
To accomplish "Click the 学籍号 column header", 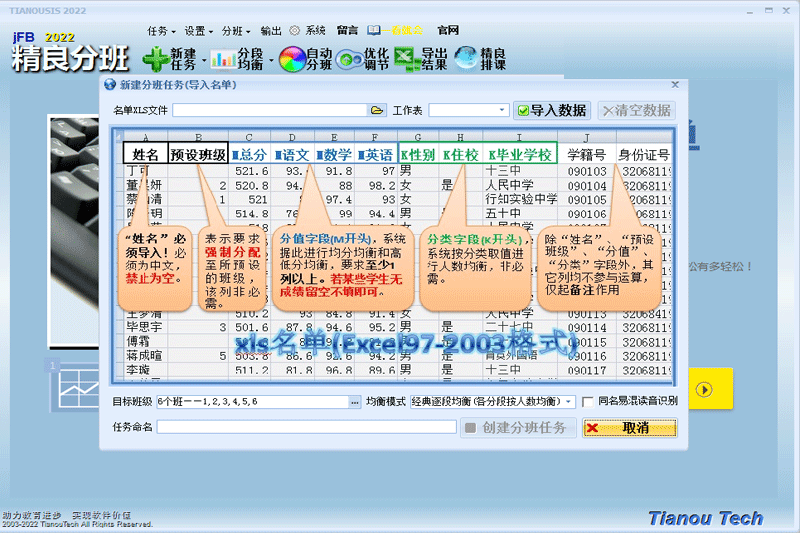I will click(587, 155).
